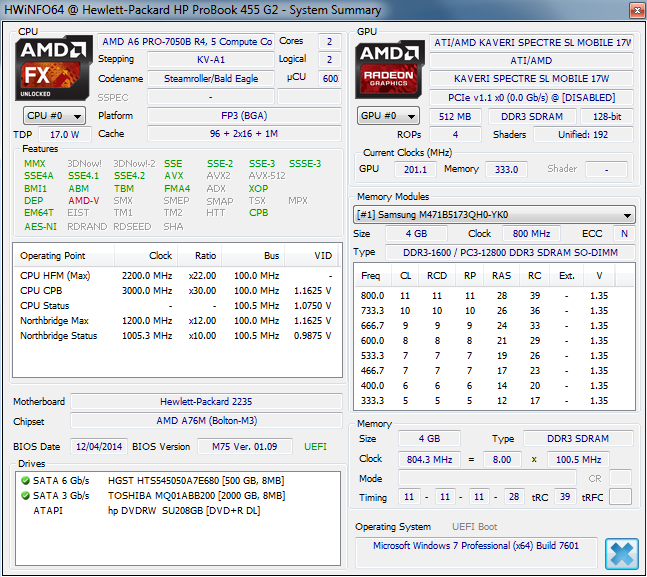Viewport: 647px width, 577px height.
Task: Click the module Clock field 800 MHz
Action: click(x=531, y=234)
